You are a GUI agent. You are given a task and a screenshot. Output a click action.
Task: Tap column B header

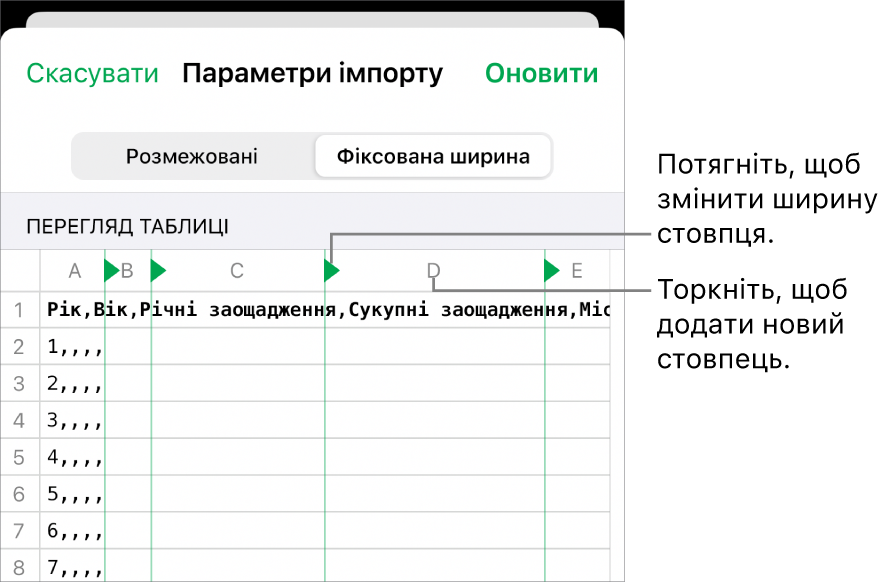tap(127, 271)
